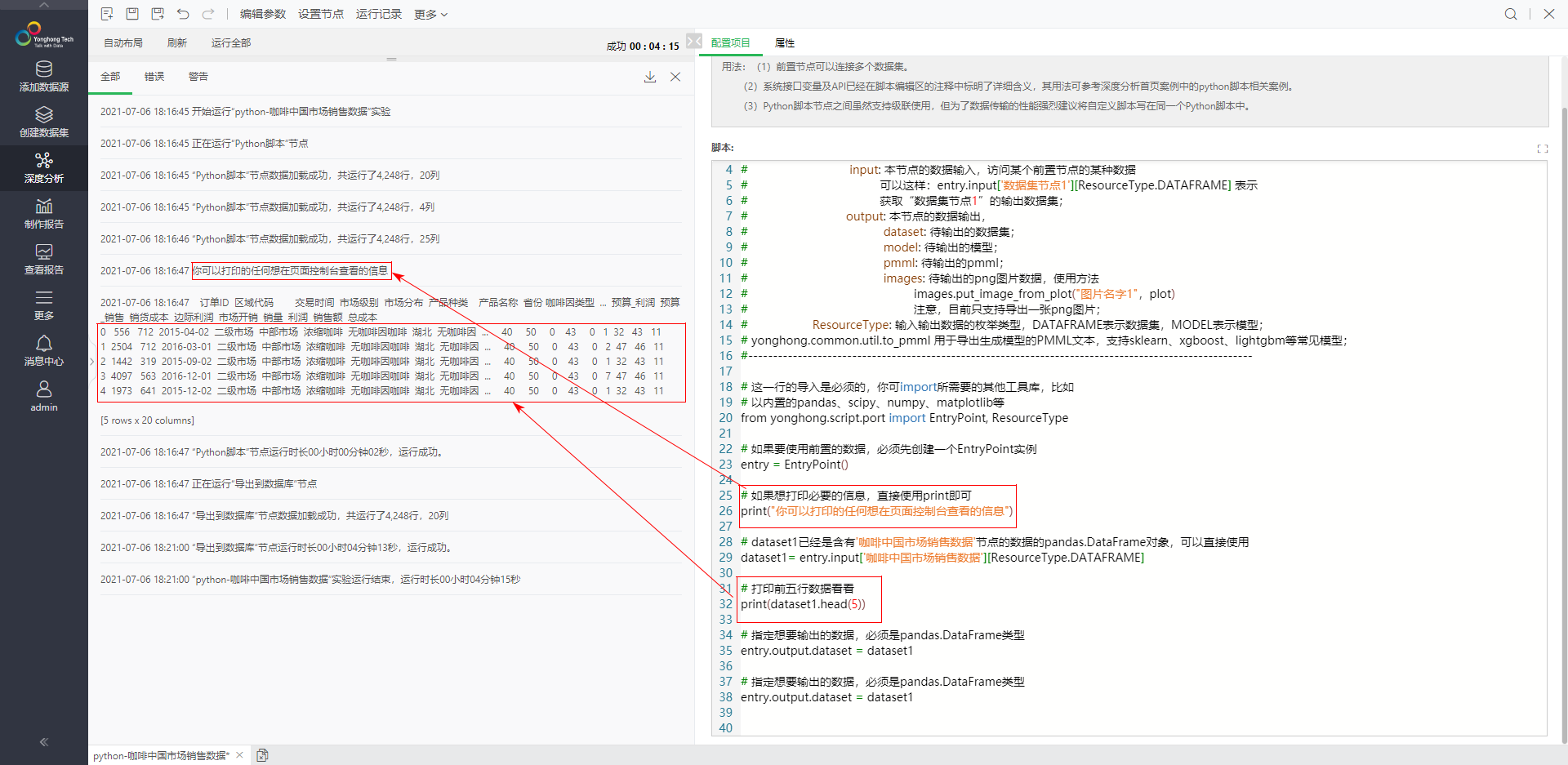Open 运行记录
Screen dimensions: 1568x765
click(x=379, y=14)
